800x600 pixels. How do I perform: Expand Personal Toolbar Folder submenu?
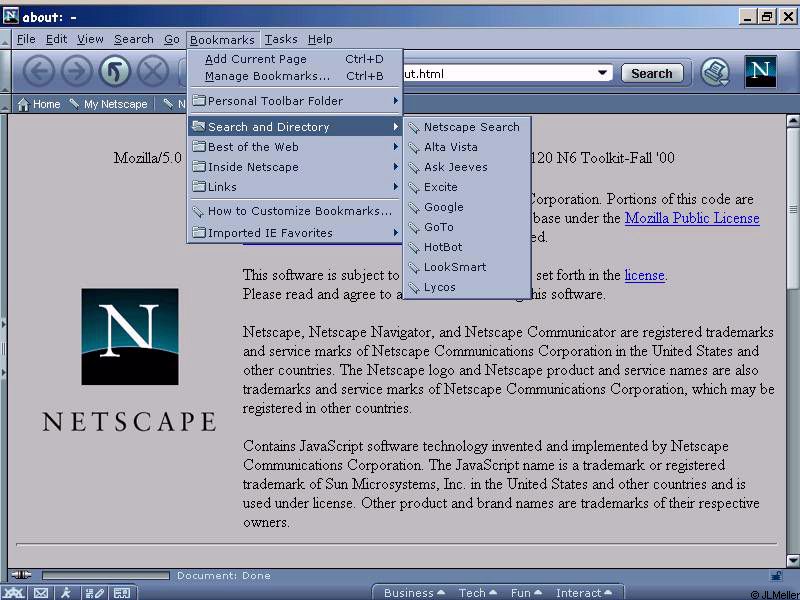point(295,101)
